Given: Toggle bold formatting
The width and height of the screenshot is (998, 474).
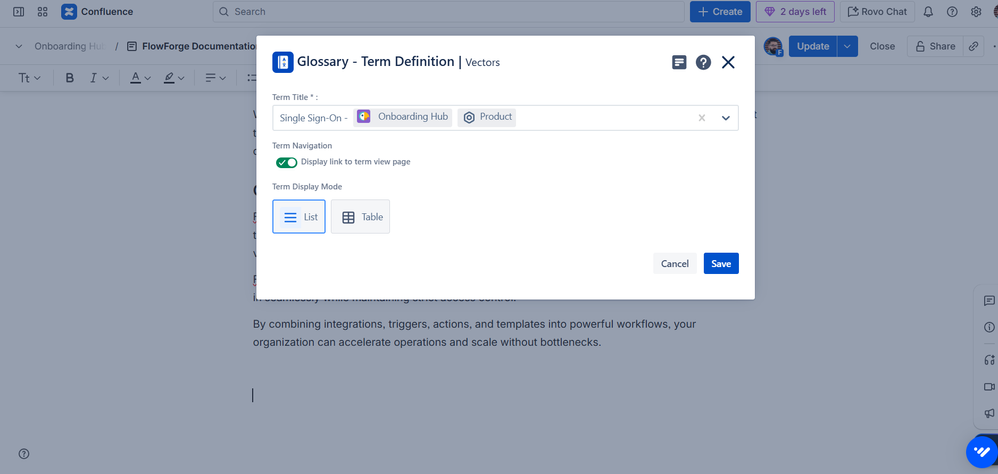Looking at the screenshot, I should click(70, 78).
